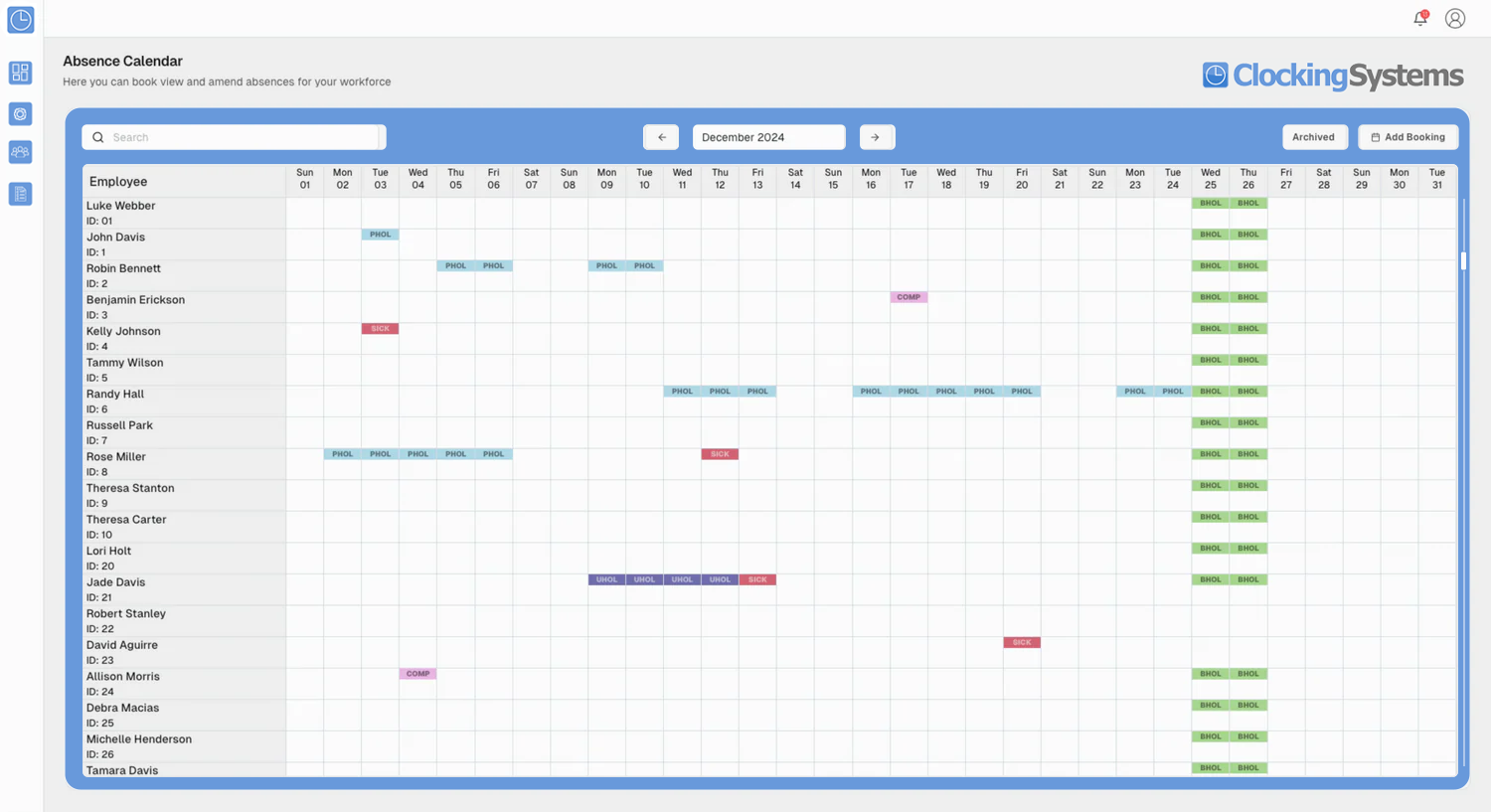Open David Aguirre's SICK booking
This screenshot has height=812, width=1491.
pos(1022,643)
